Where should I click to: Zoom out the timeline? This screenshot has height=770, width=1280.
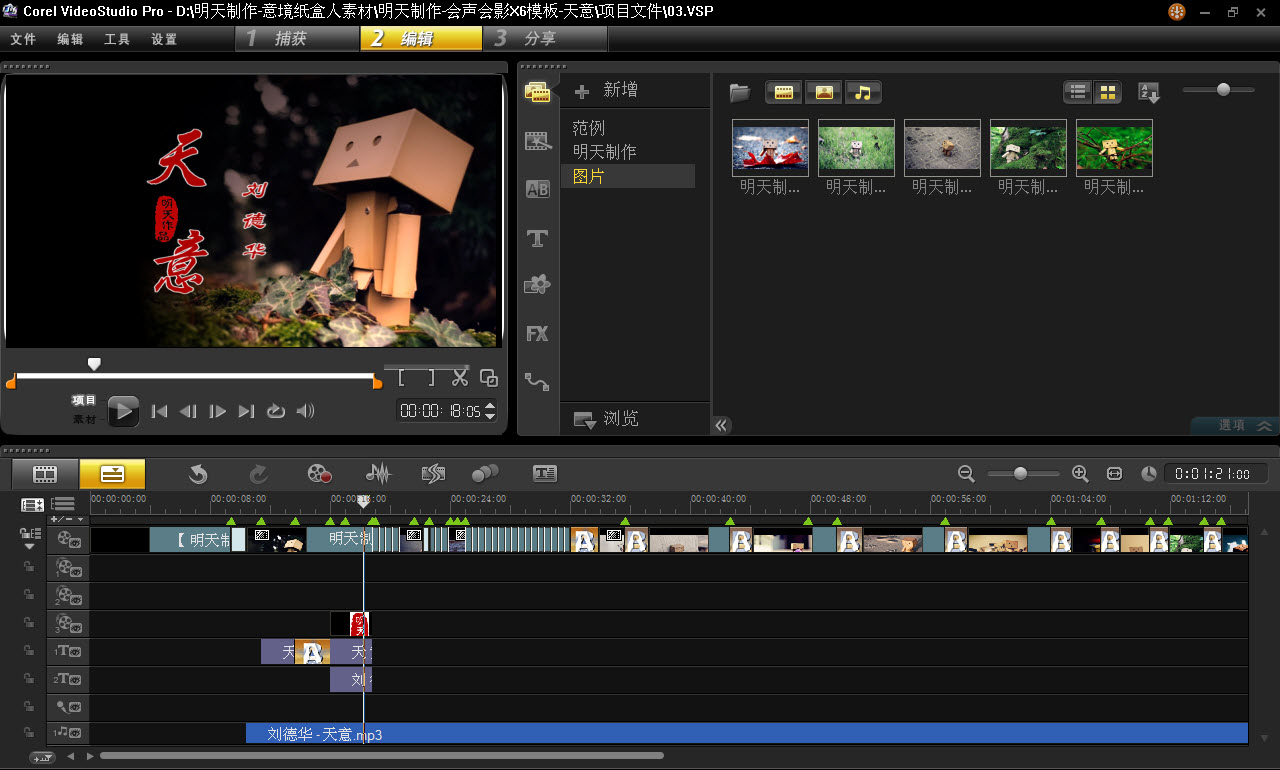pos(966,474)
